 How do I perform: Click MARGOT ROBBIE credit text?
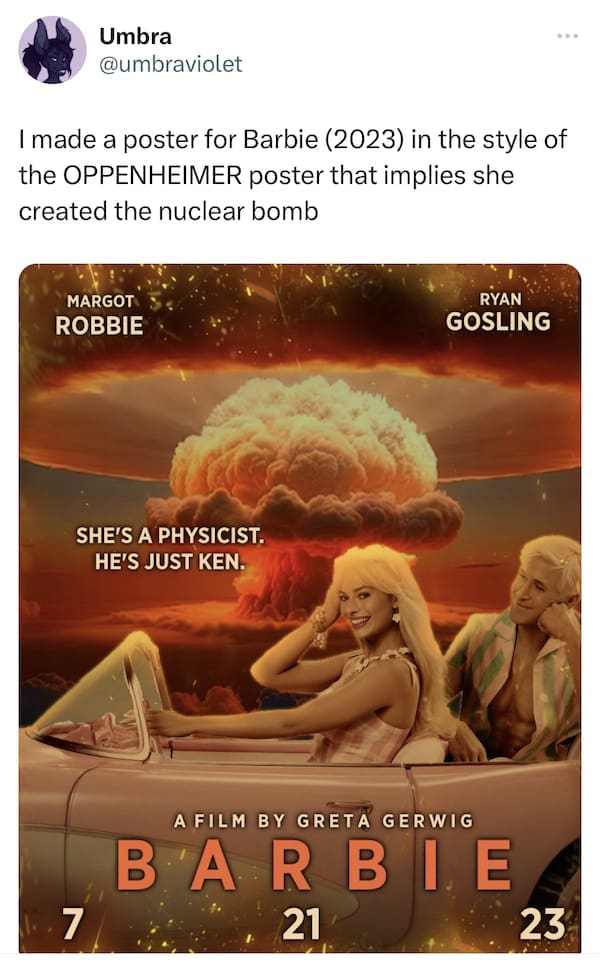click(x=99, y=315)
